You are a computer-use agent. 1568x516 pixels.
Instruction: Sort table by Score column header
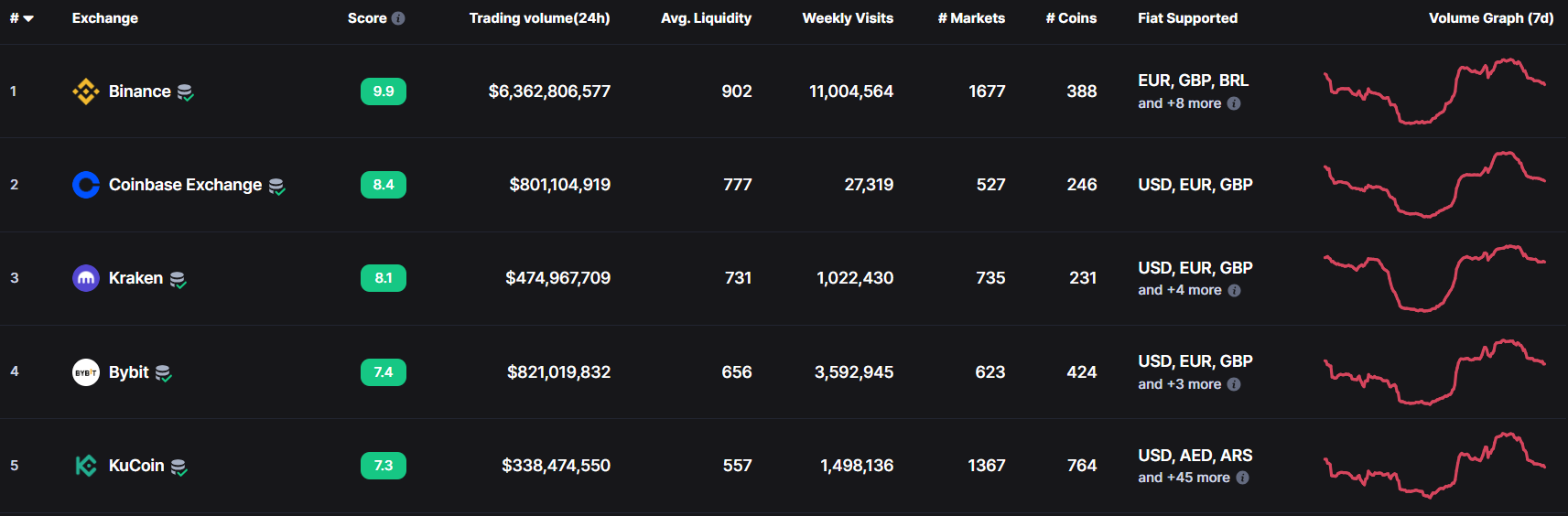pyautogui.click(x=367, y=18)
